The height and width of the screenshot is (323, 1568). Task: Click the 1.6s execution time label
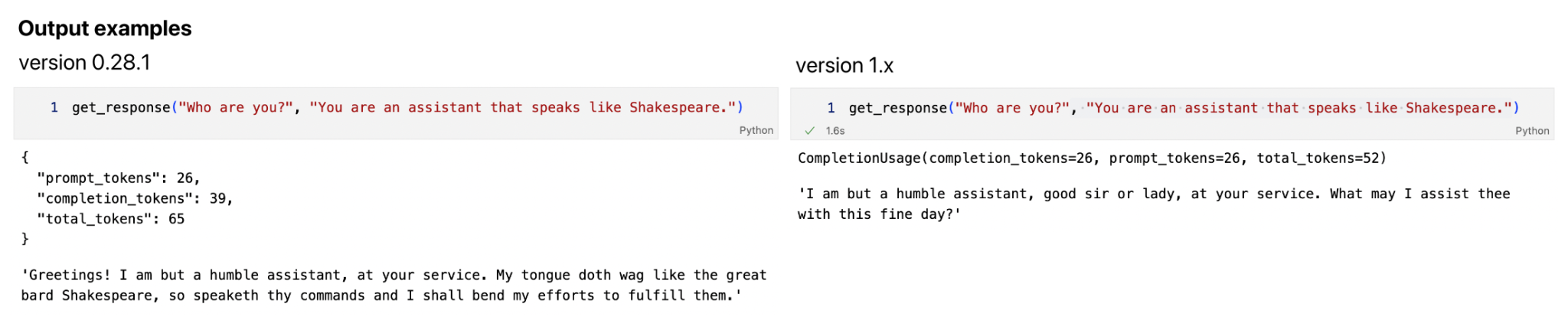[x=835, y=131]
